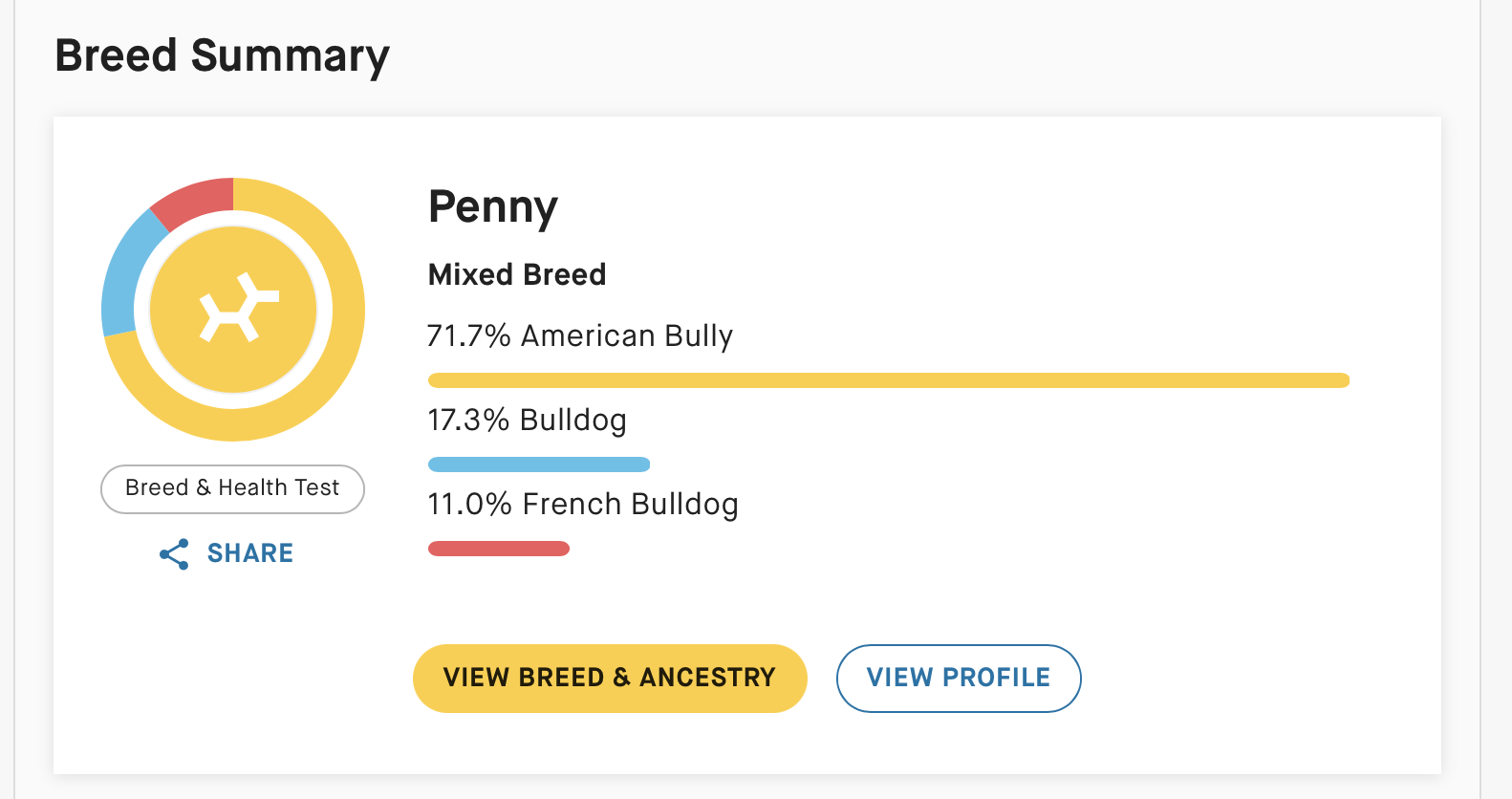The height and width of the screenshot is (799, 1512).
Task: Select the 11.0% French Bulldog text
Action: point(582,505)
